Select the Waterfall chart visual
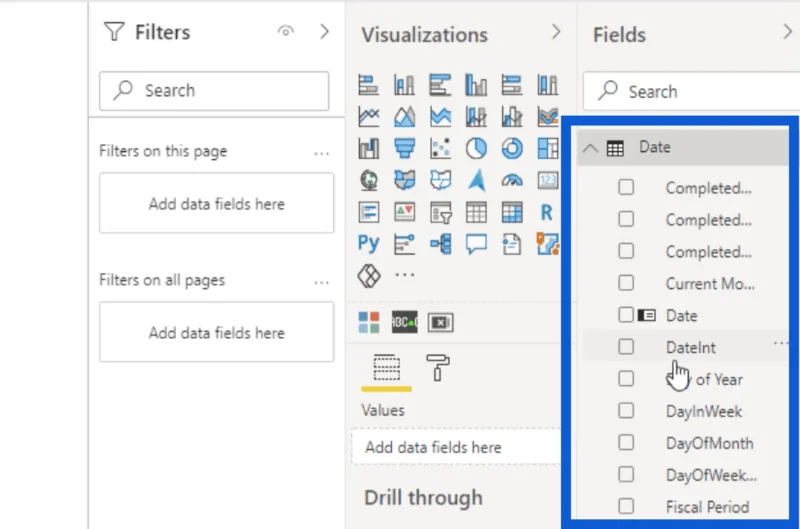This screenshot has height=529, width=800. [368, 148]
